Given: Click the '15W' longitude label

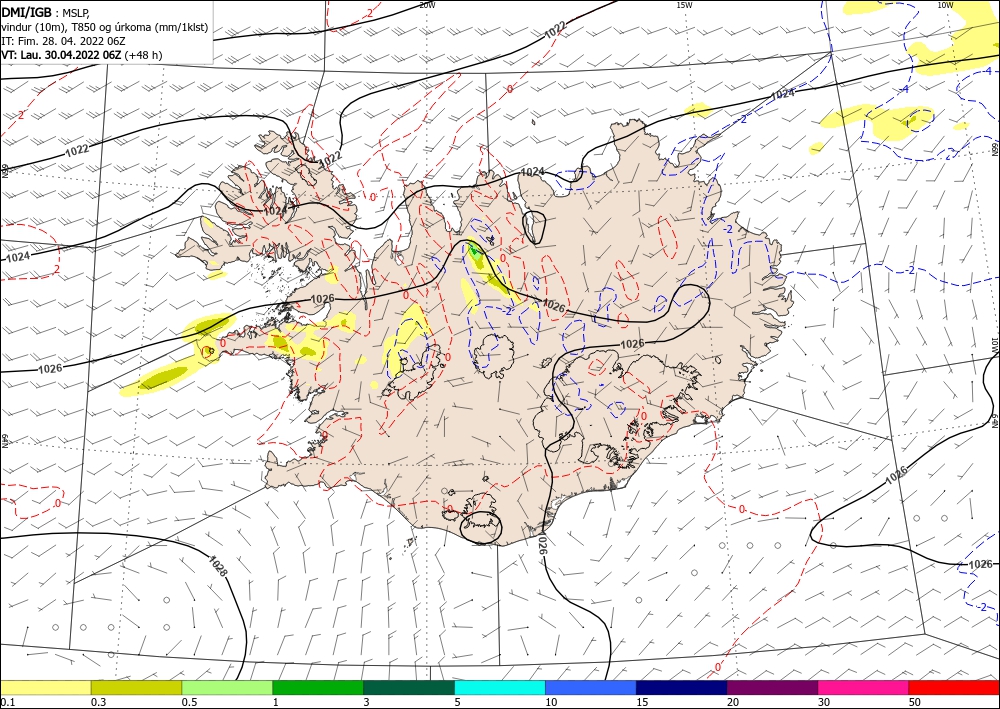Looking at the screenshot, I should pos(684,5).
